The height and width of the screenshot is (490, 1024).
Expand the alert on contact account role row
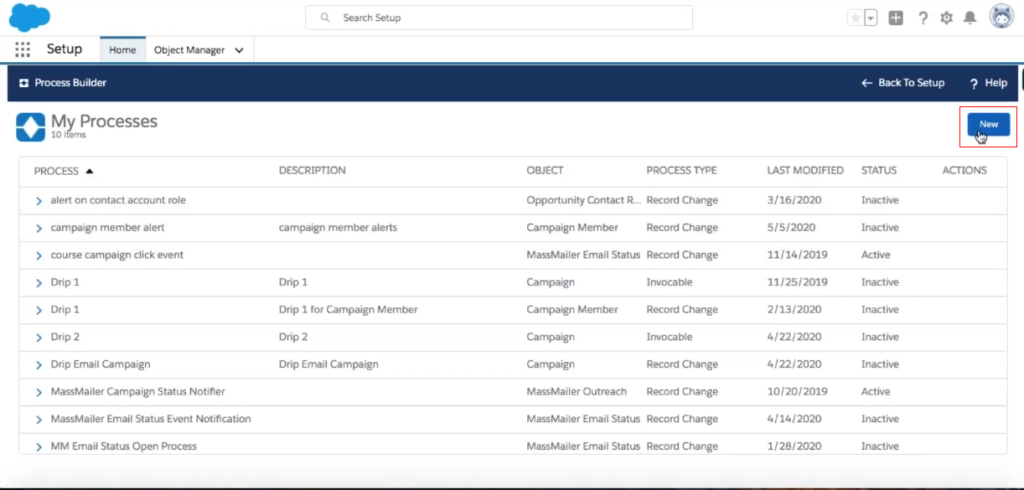pyautogui.click(x=39, y=201)
